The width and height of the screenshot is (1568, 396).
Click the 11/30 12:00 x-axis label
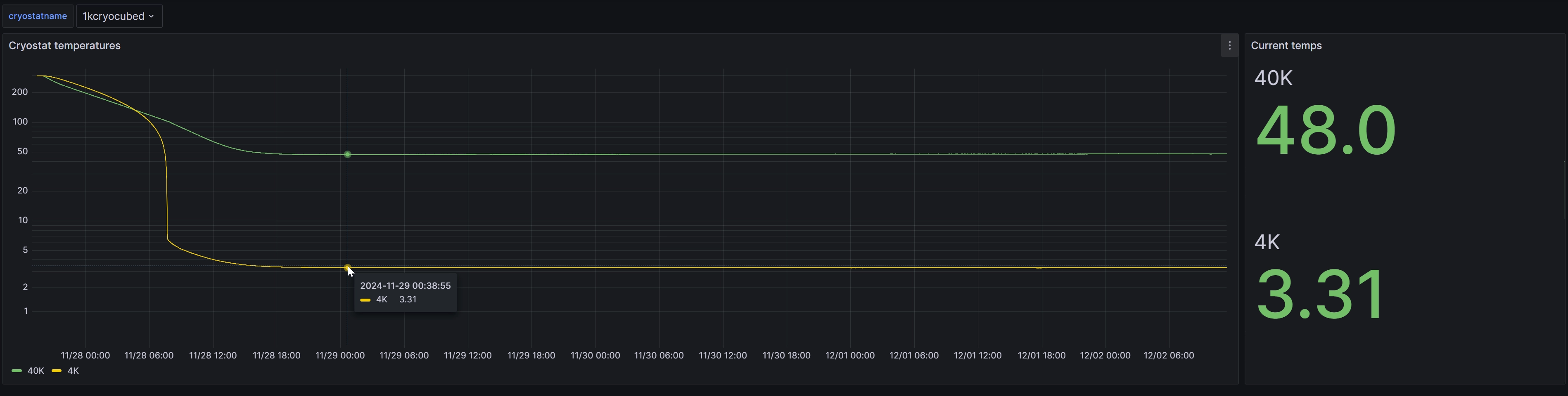(723, 355)
